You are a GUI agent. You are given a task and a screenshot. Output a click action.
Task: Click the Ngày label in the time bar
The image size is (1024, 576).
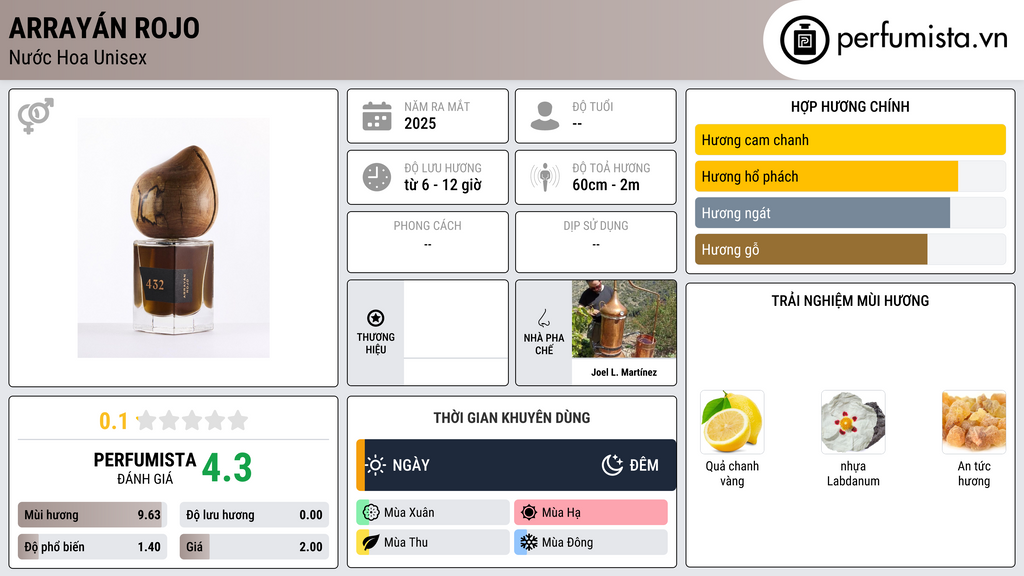click(411, 466)
